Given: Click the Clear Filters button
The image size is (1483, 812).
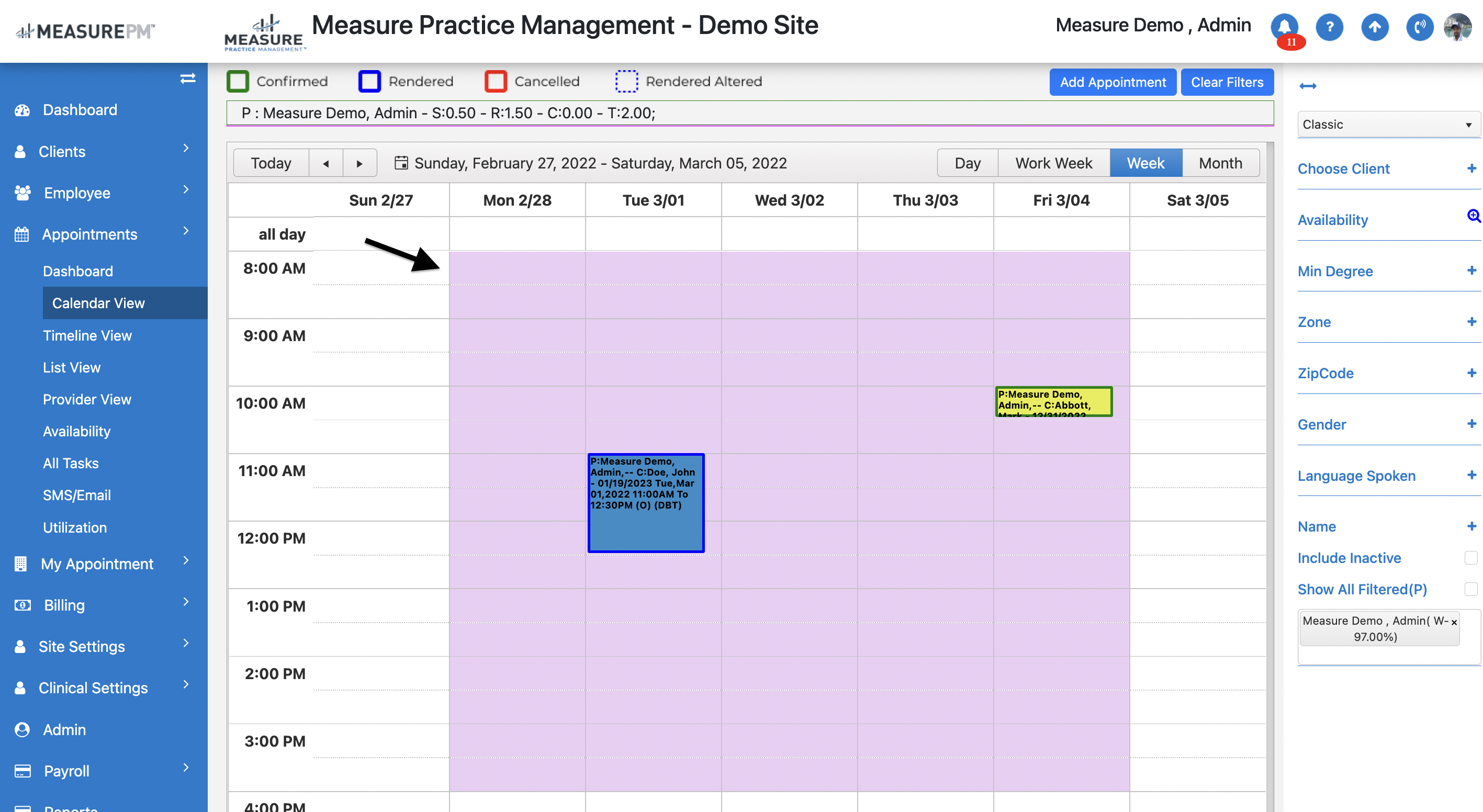Looking at the screenshot, I should point(1227,82).
